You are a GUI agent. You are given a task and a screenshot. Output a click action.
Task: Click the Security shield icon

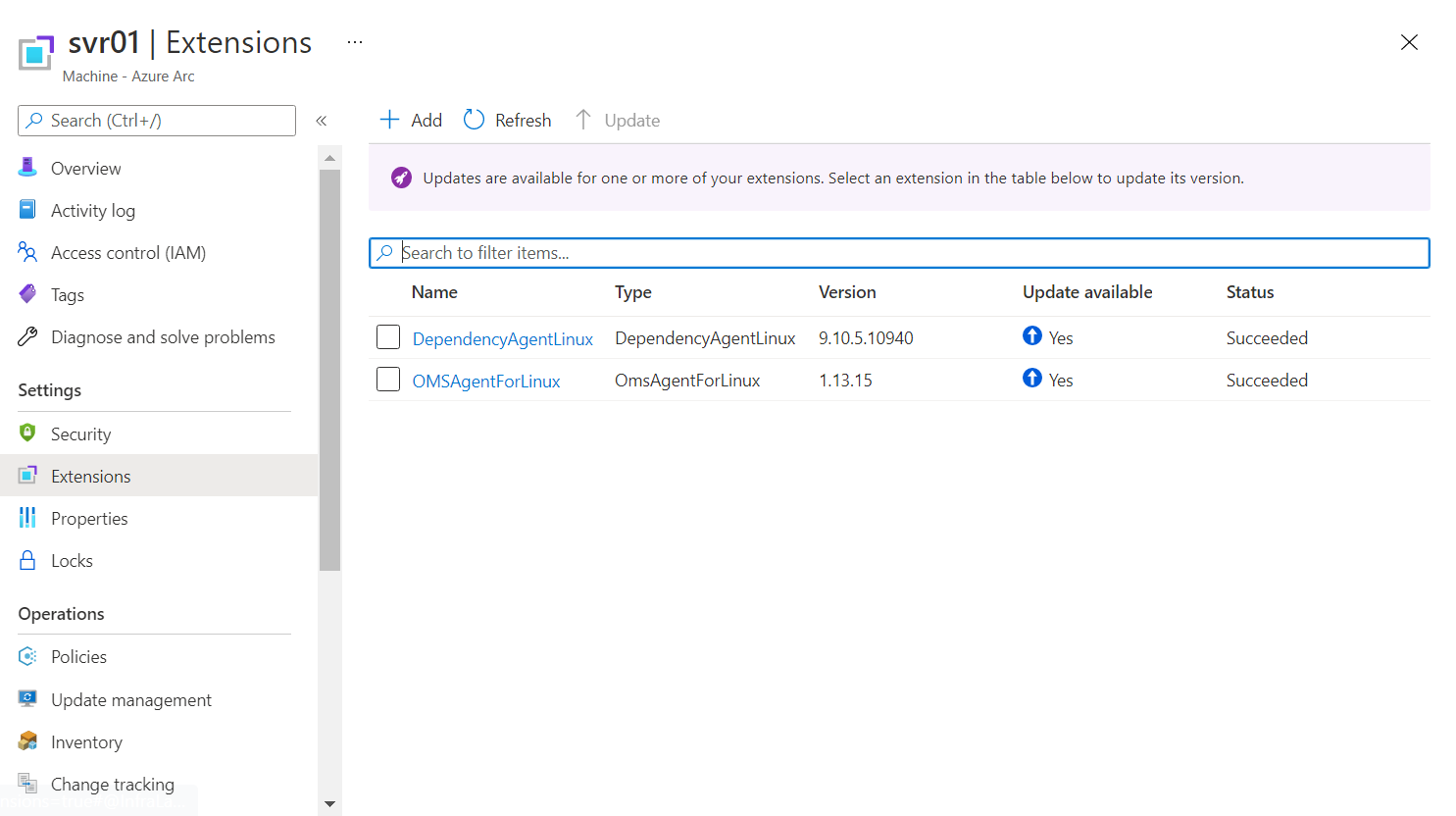(27, 433)
